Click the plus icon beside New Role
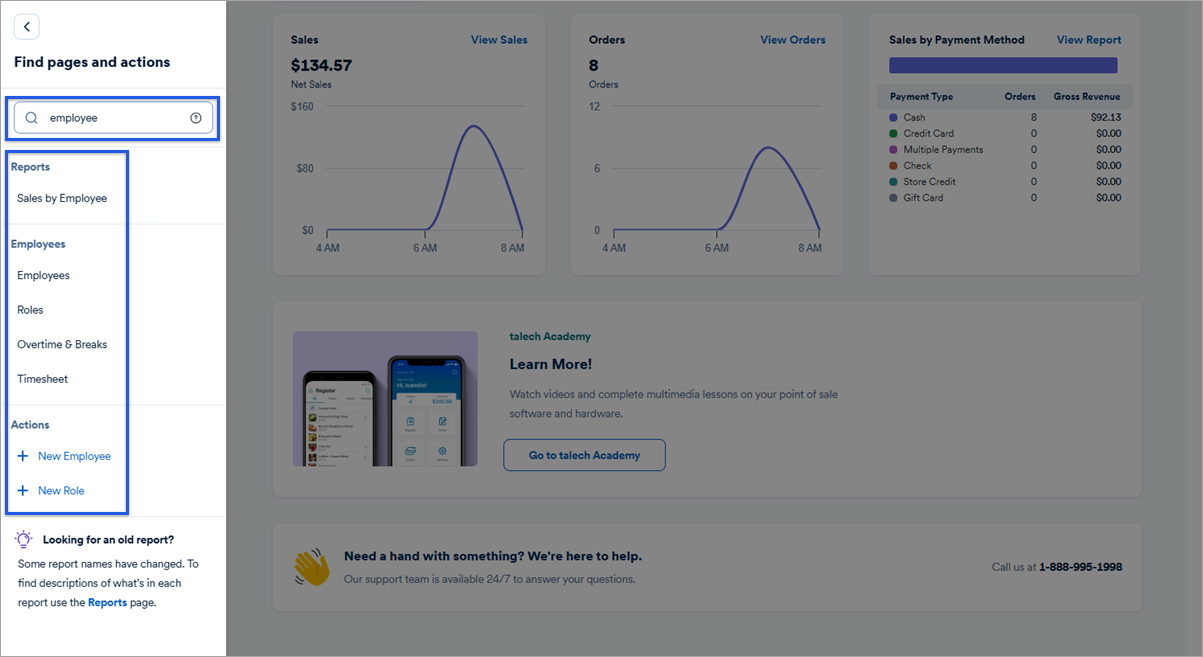1203x657 pixels. [23, 491]
